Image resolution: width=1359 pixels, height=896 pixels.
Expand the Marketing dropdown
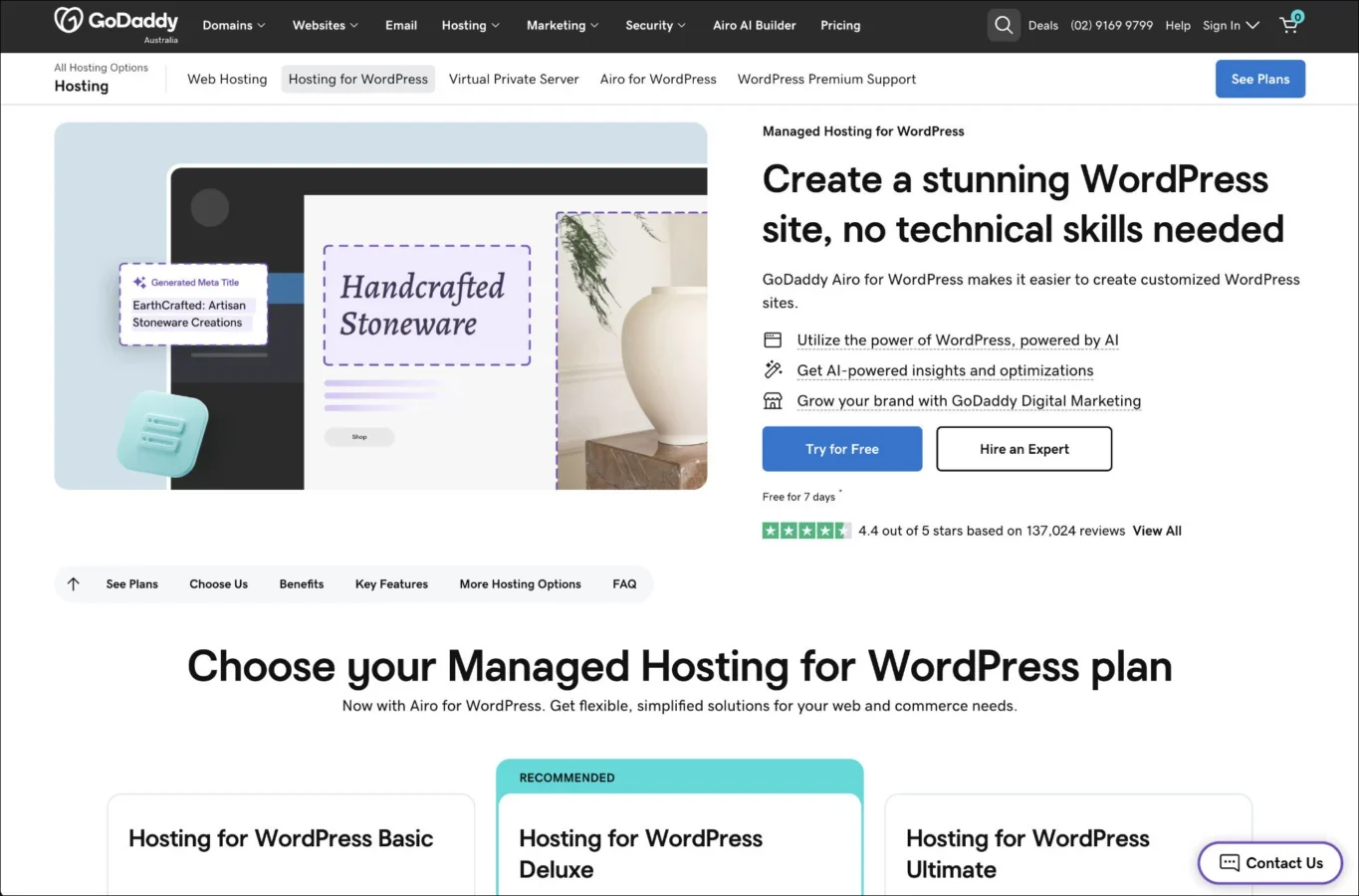pyautogui.click(x=563, y=25)
